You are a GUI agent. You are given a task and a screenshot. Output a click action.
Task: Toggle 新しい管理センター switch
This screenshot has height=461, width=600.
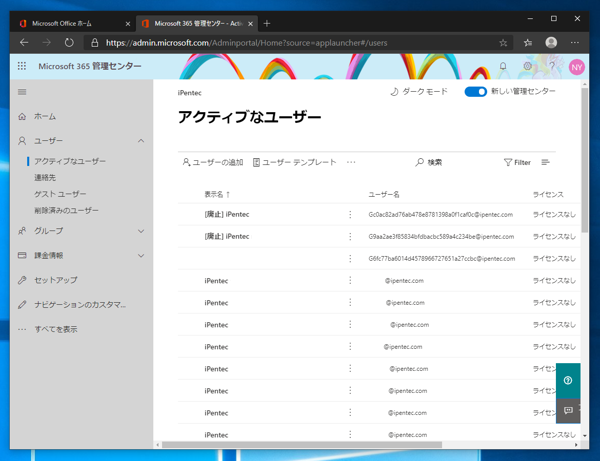coord(475,91)
